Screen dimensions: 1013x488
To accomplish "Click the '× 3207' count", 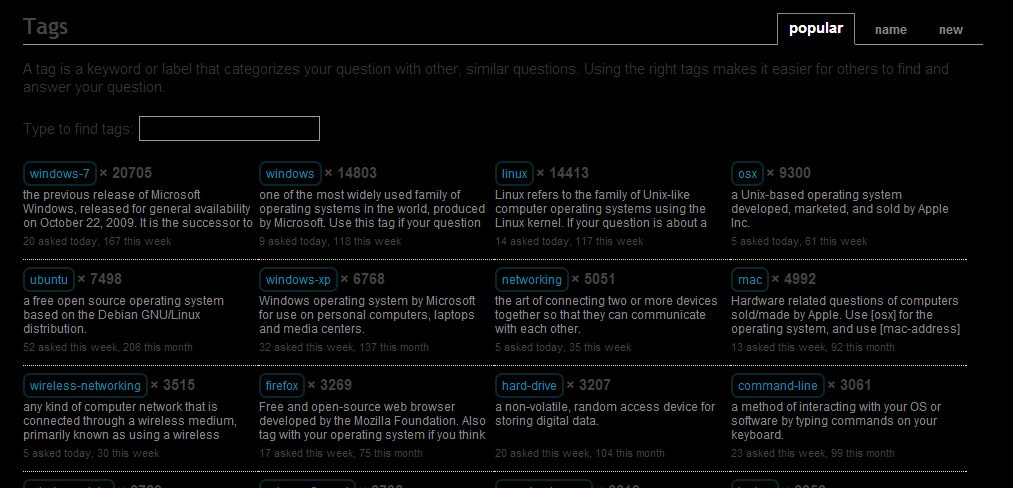I will [589, 385].
